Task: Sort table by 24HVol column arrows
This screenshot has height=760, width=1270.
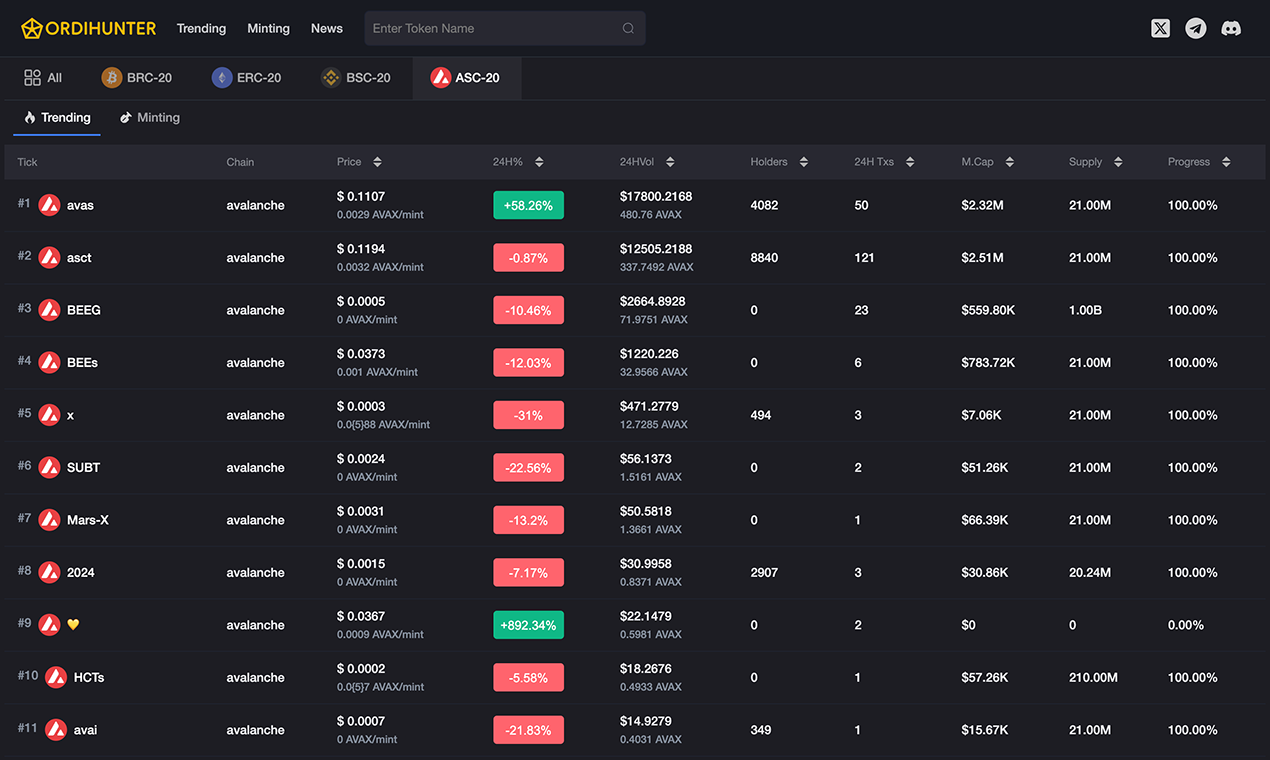Action: 670,162
